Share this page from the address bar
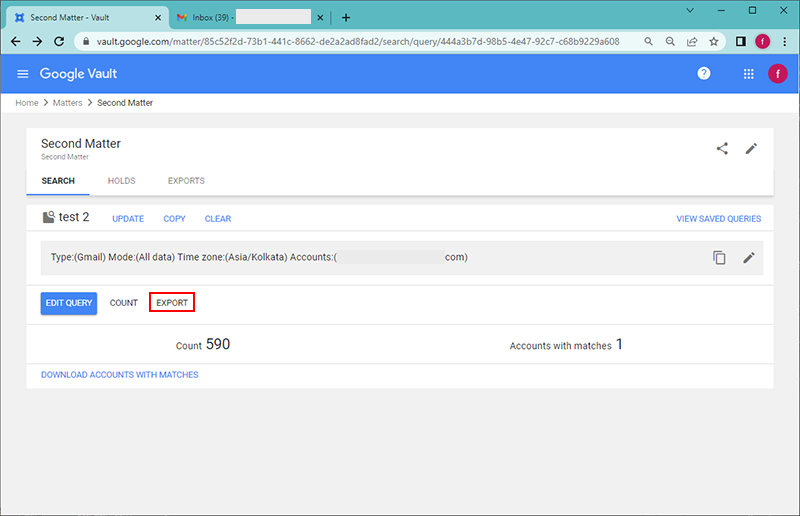This screenshot has height=516, width=800. click(x=692, y=41)
